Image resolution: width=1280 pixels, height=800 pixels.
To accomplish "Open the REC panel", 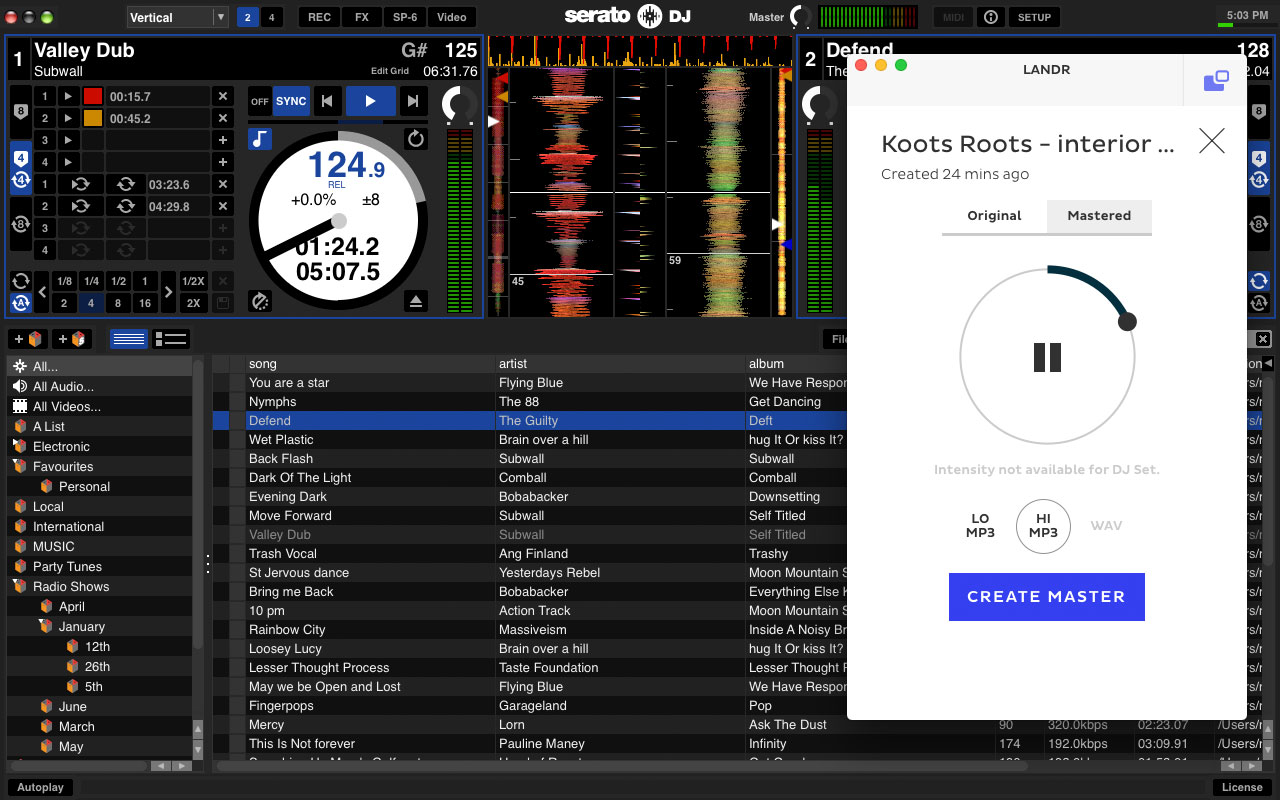I will pyautogui.click(x=319, y=17).
